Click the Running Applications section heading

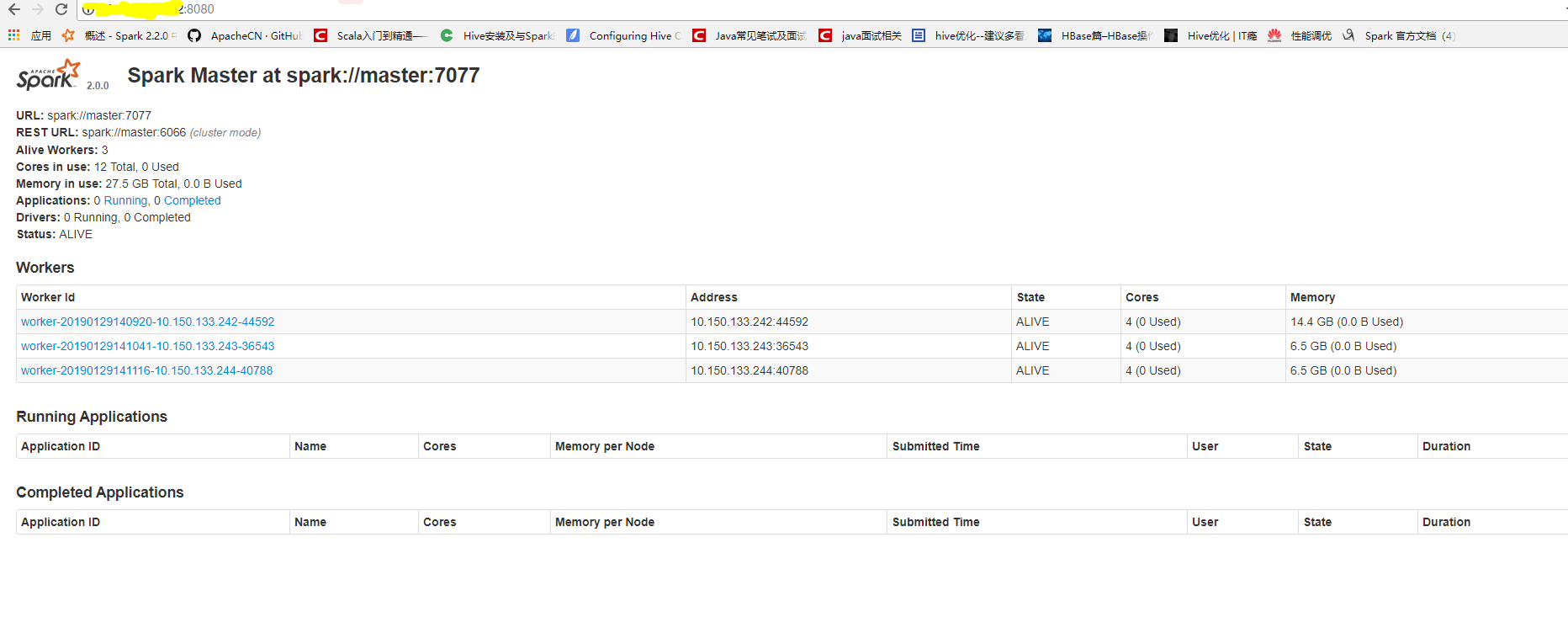92,417
